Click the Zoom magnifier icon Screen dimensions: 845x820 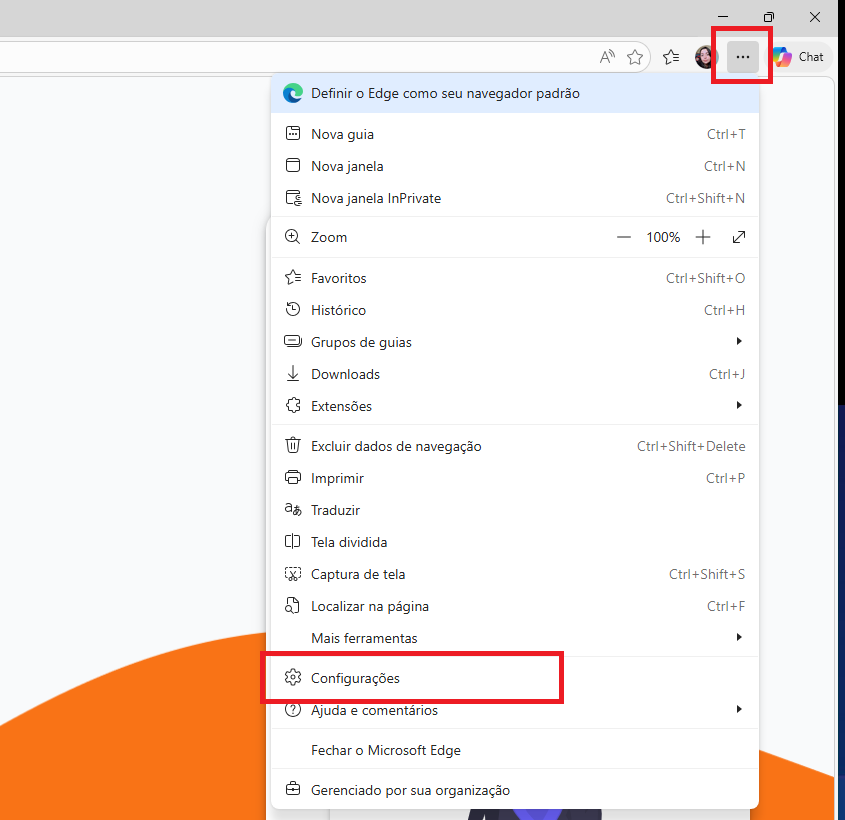click(292, 237)
